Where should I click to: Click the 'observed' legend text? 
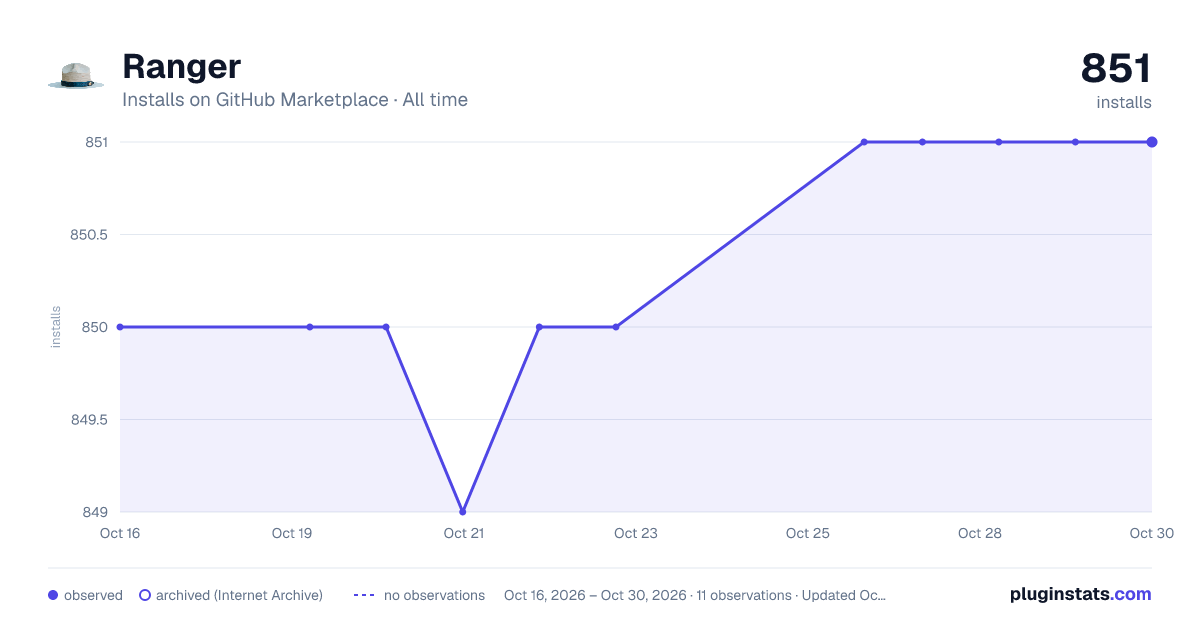click(93, 595)
